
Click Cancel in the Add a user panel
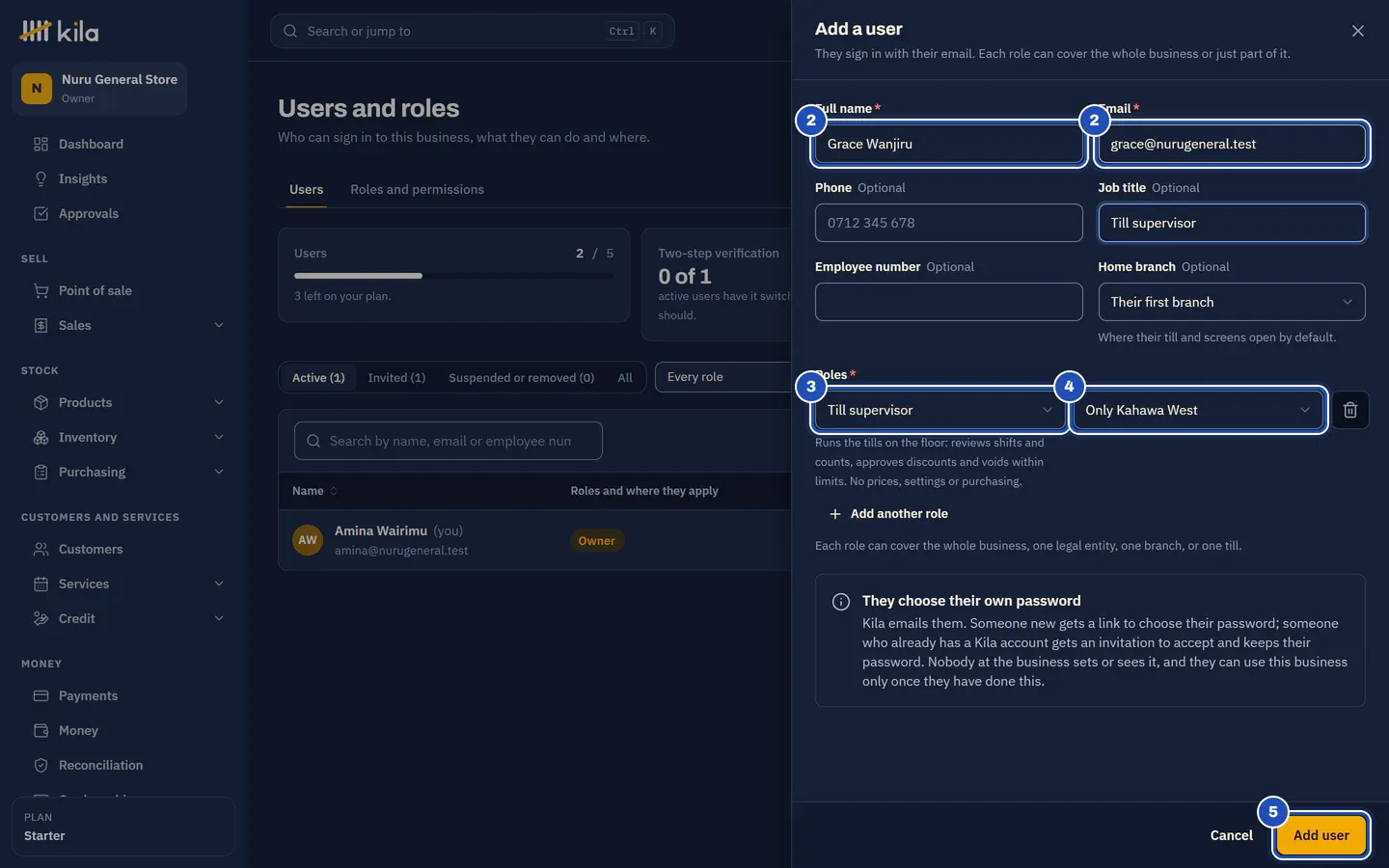point(1231,835)
